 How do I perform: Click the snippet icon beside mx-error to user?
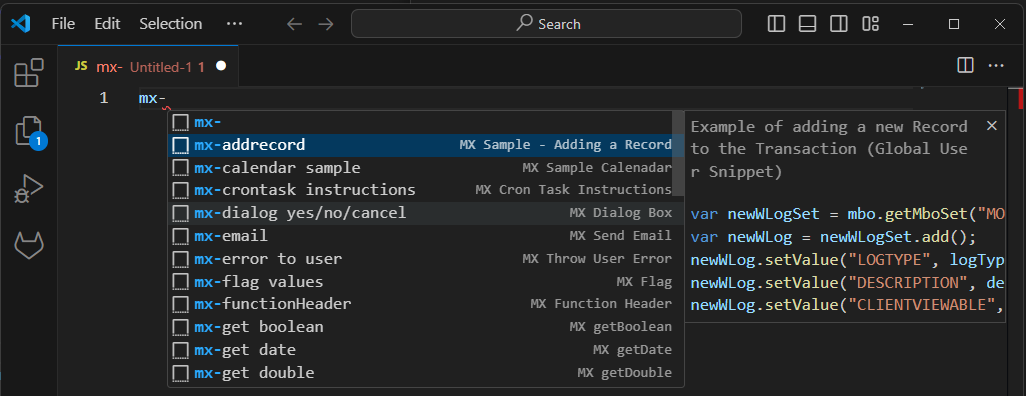[x=181, y=259]
